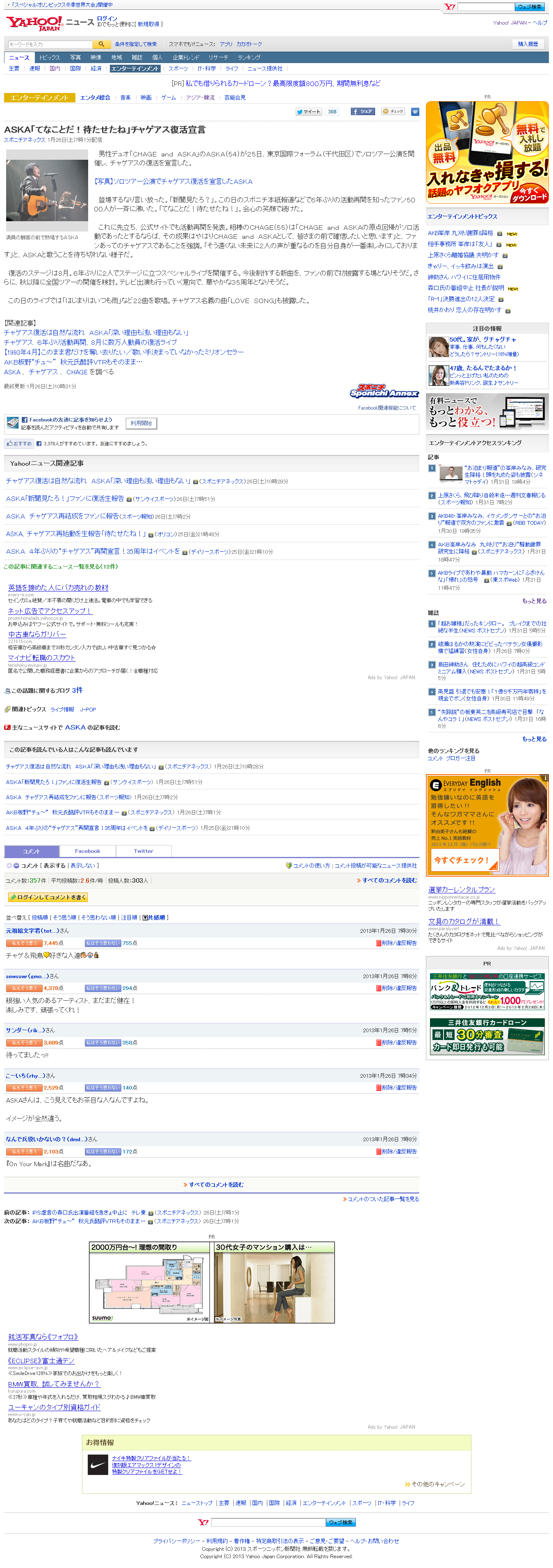This screenshot has height=1568, width=553.
Task: Click もっと見る under 記事 ranking
Action: point(534,601)
